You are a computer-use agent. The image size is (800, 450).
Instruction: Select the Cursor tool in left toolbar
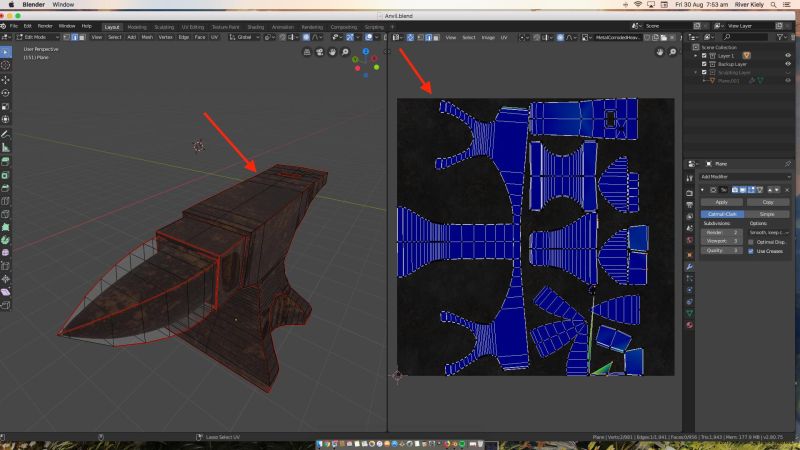(6, 65)
